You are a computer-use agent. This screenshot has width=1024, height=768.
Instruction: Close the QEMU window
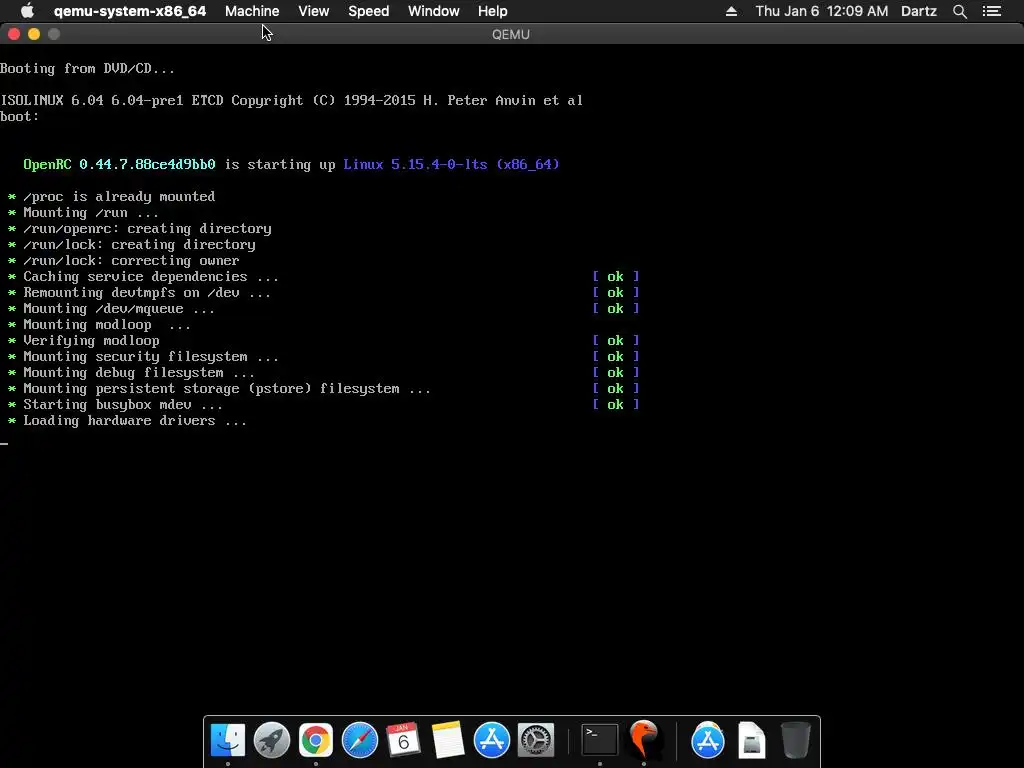tap(14, 34)
